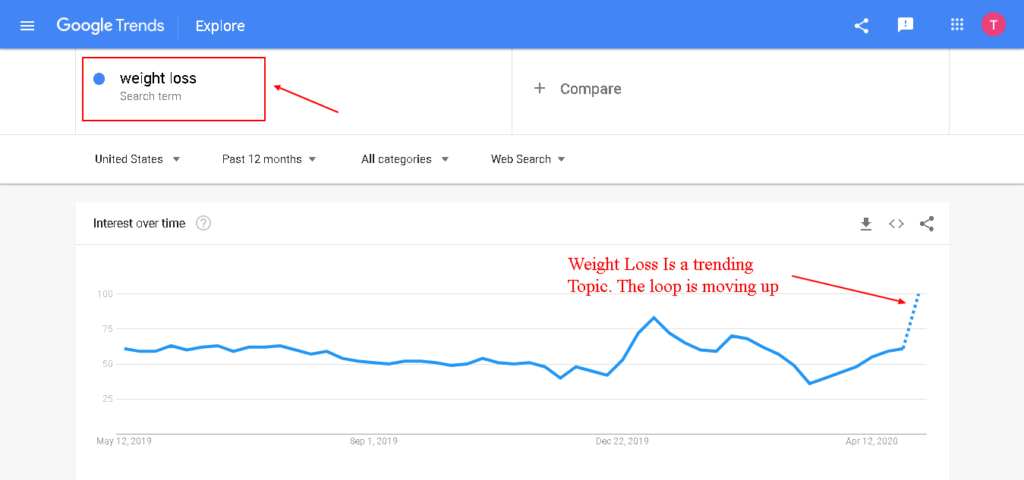The height and width of the screenshot is (480, 1024).
Task: Edit the weight loss search term
Action: click(158, 78)
